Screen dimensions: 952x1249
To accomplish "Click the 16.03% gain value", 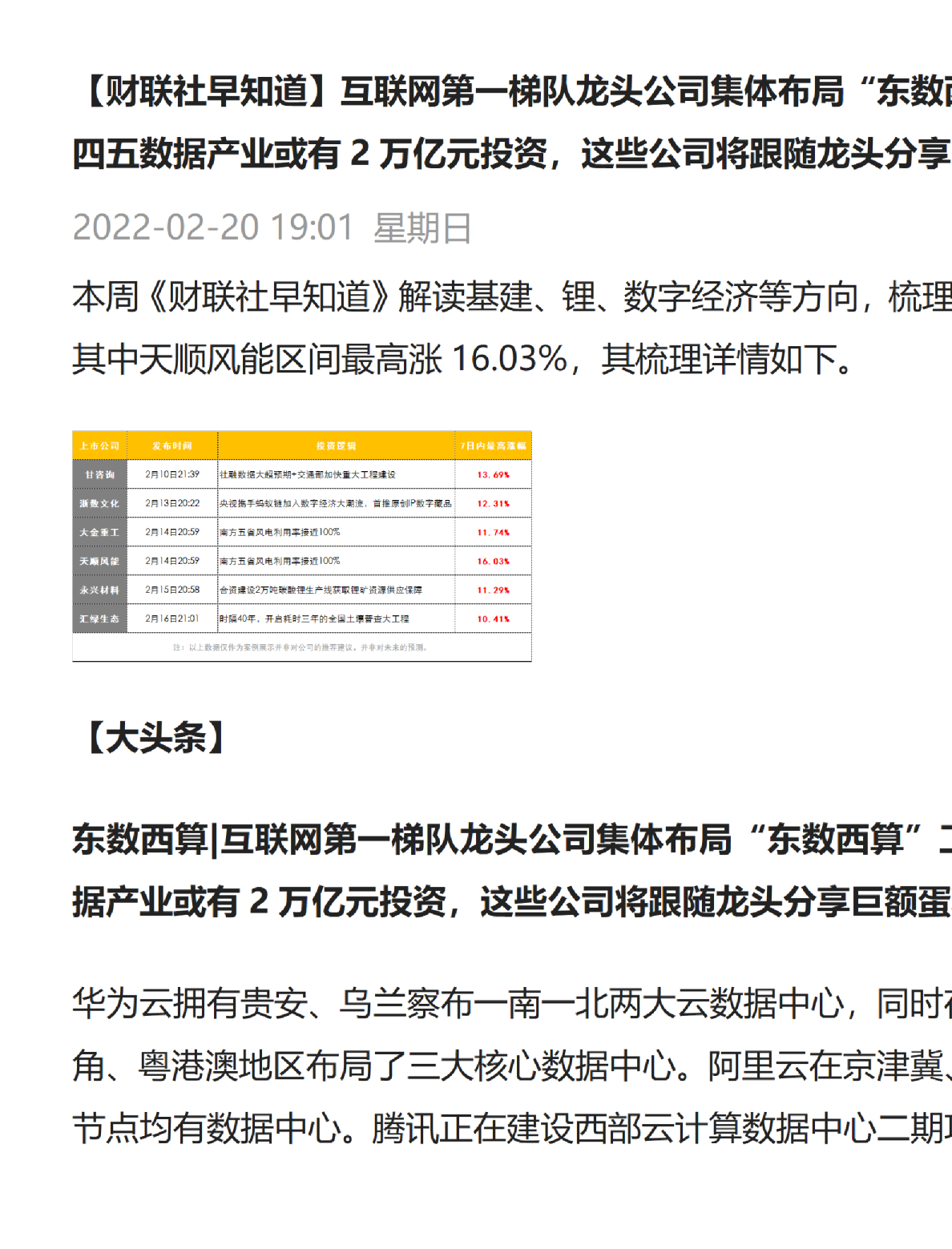I will pyautogui.click(x=493, y=561).
